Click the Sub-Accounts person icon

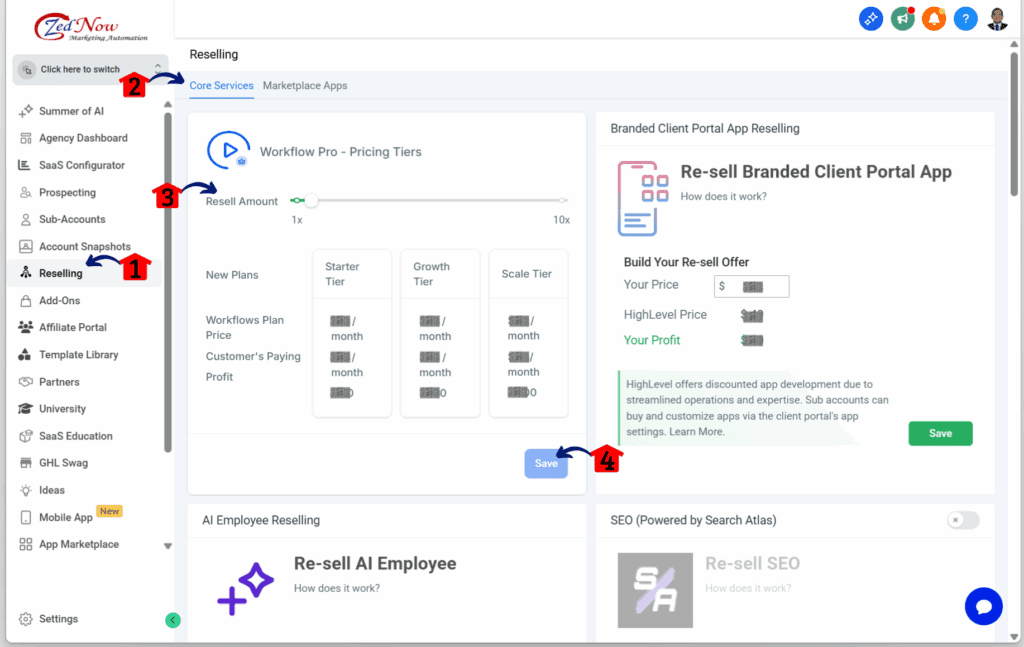point(25,219)
